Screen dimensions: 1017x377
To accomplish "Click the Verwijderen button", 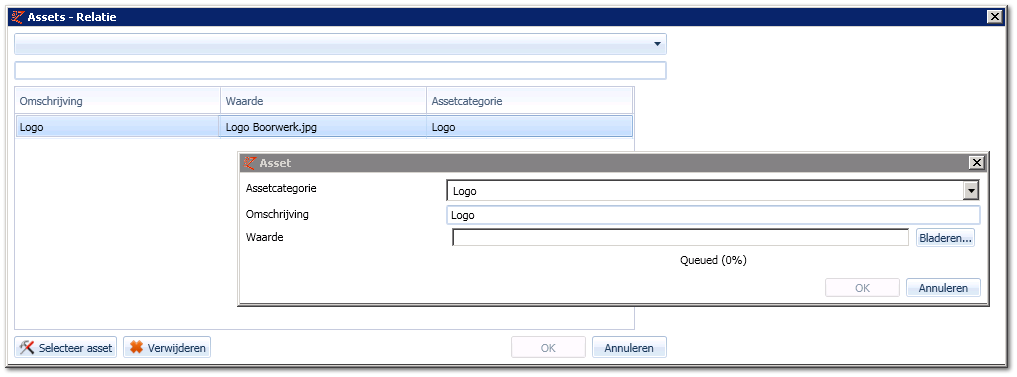I will pyautogui.click(x=167, y=348).
